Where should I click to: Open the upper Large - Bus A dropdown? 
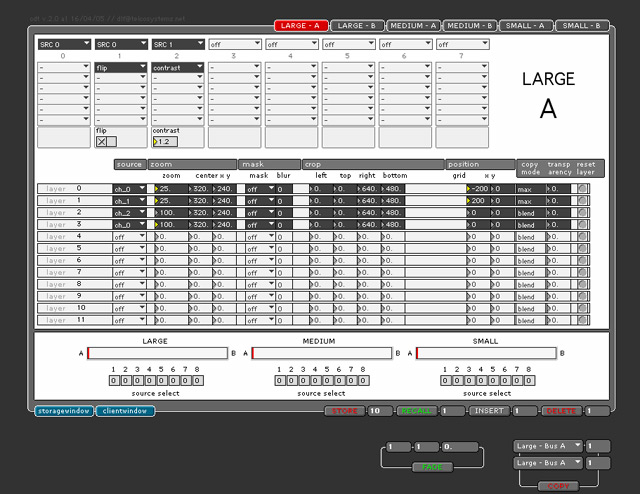pos(548,446)
